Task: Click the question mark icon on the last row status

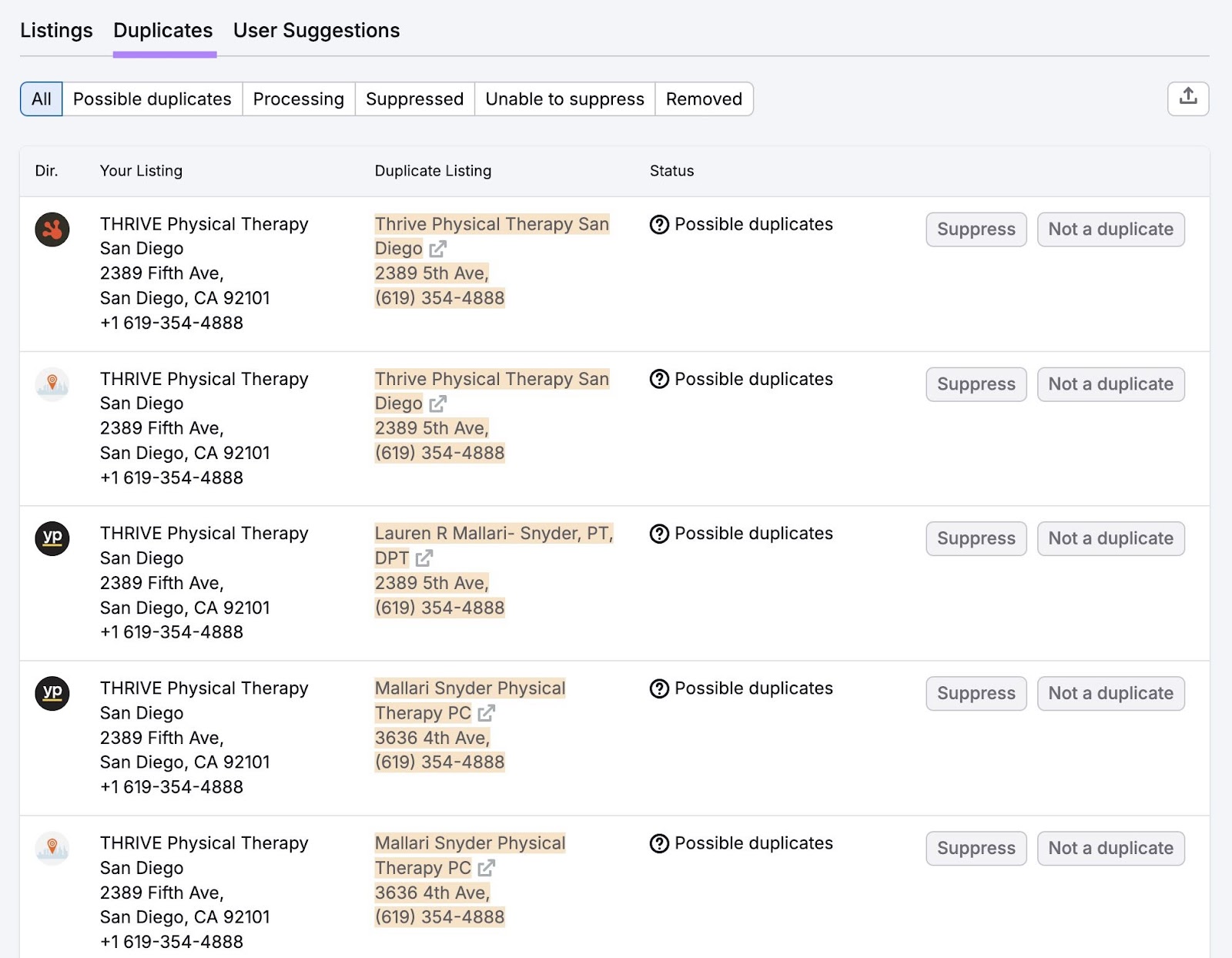Action: 659,843
